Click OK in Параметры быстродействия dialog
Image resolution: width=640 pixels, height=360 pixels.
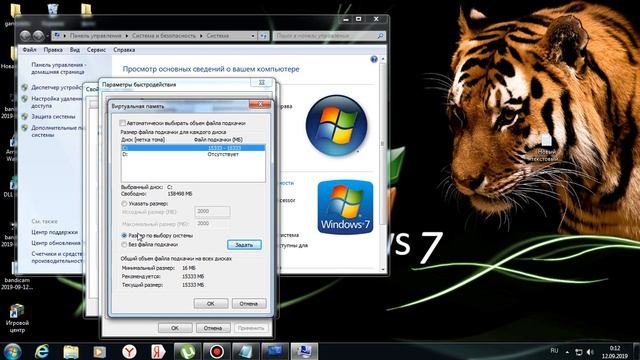click(175, 328)
